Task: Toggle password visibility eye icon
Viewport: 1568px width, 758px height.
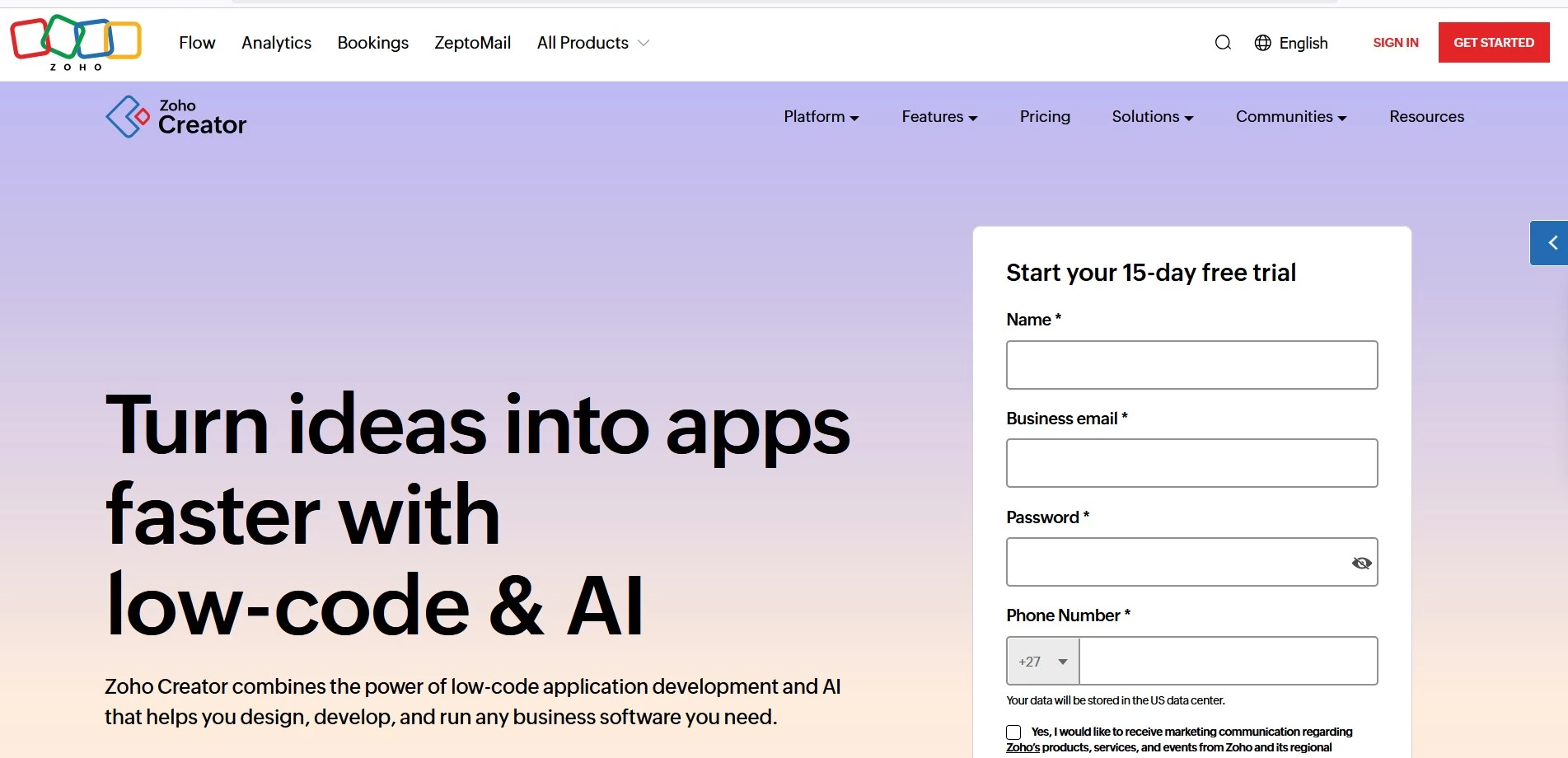Action: point(1361,563)
